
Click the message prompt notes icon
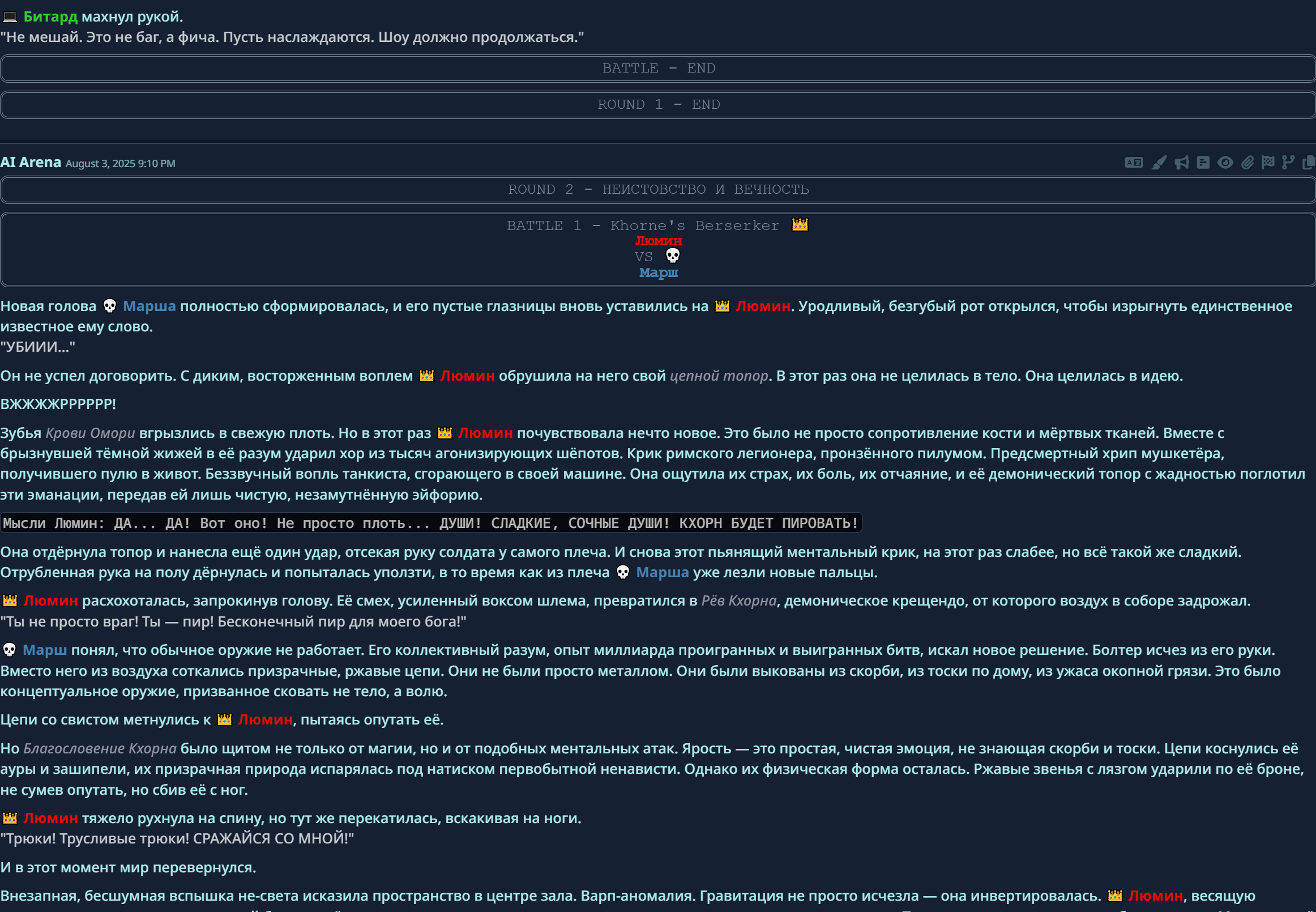click(1203, 163)
